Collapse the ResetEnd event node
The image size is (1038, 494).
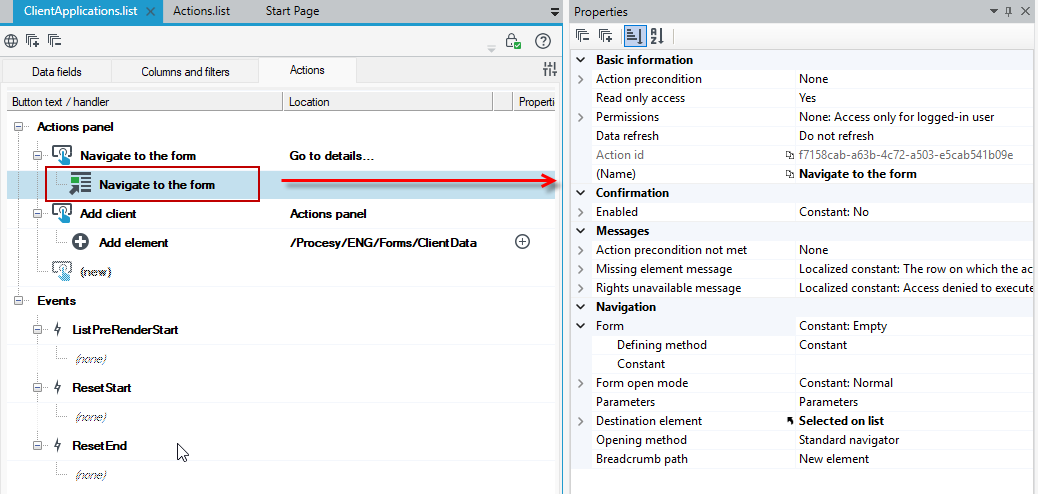point(38,446)
